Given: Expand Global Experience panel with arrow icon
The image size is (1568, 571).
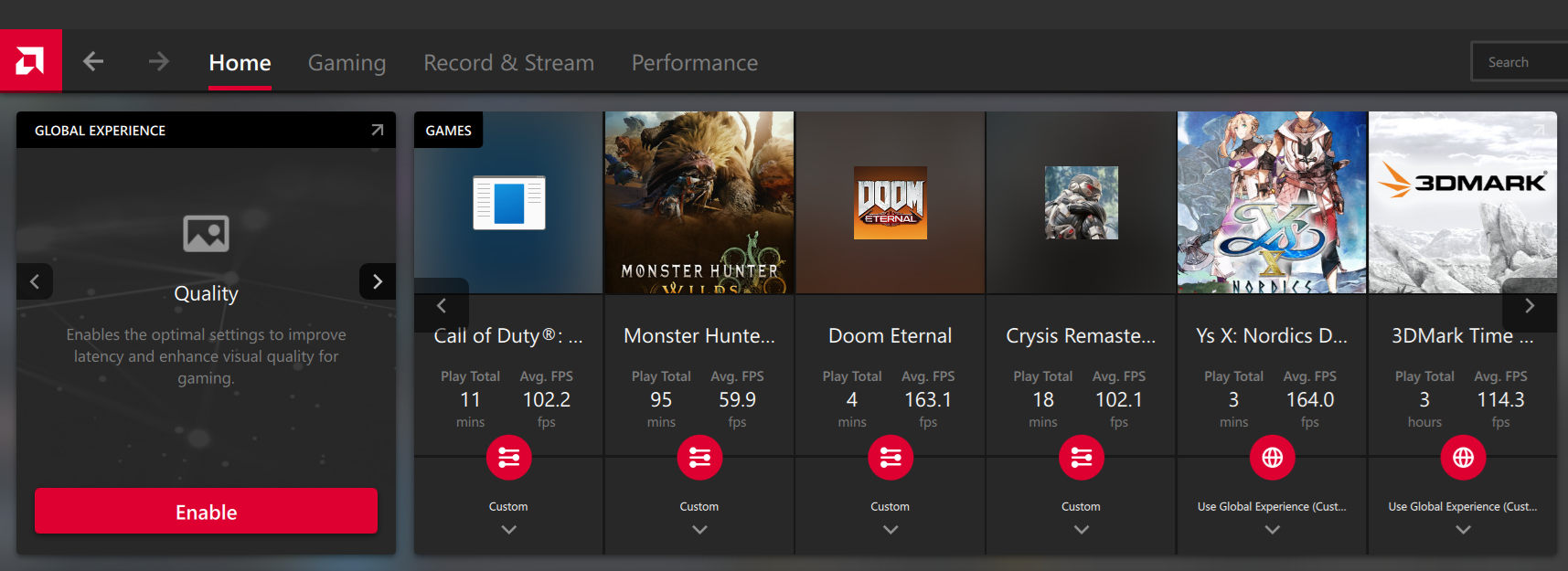Looking at the screenshot, I should click(377, 130).
